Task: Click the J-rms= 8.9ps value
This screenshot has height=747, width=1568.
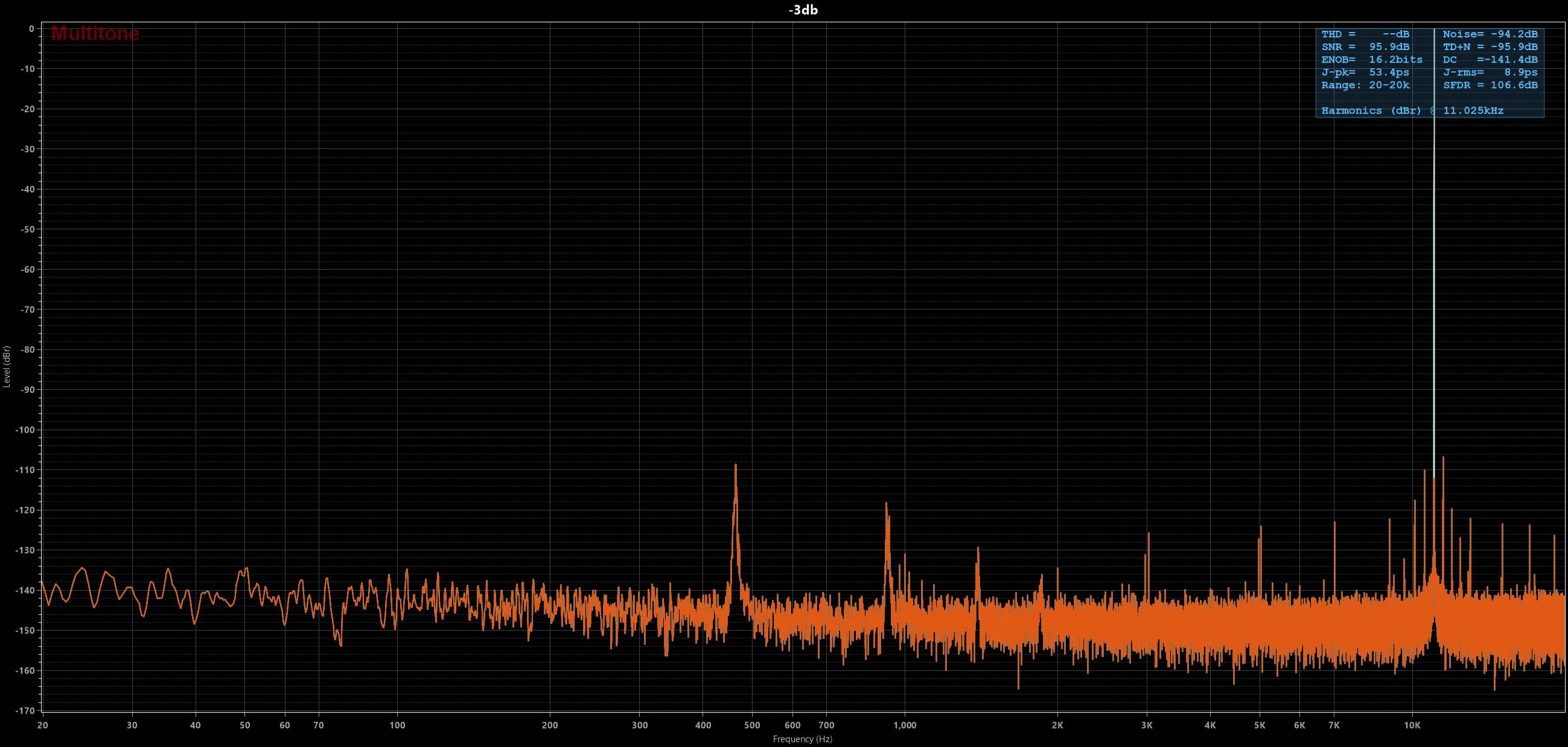Action: 1490,72
